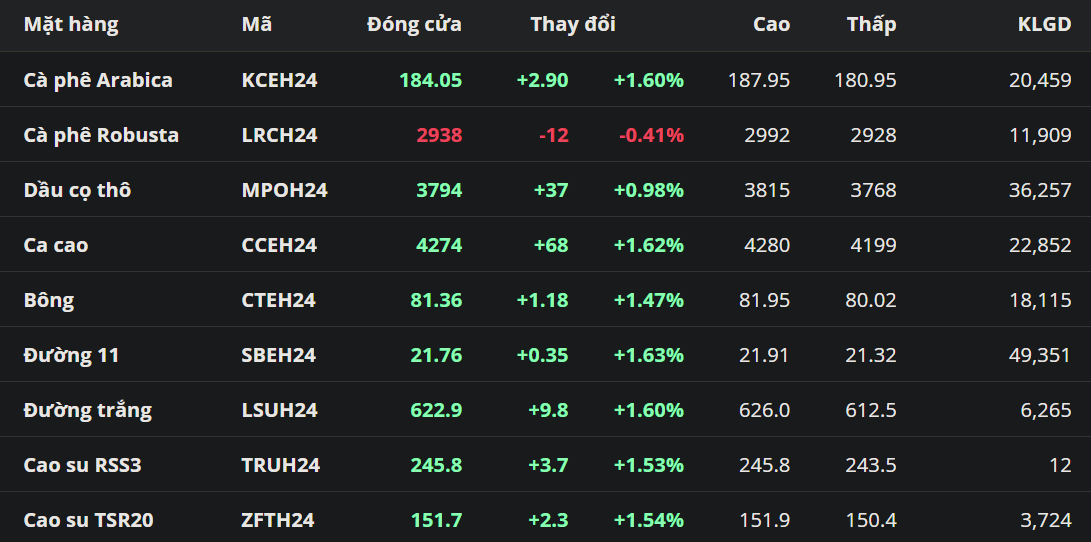The height and width of the screenshot is (542, 1091).
Task: Click the Đường trắng commodity name
Action: point(88,410)
